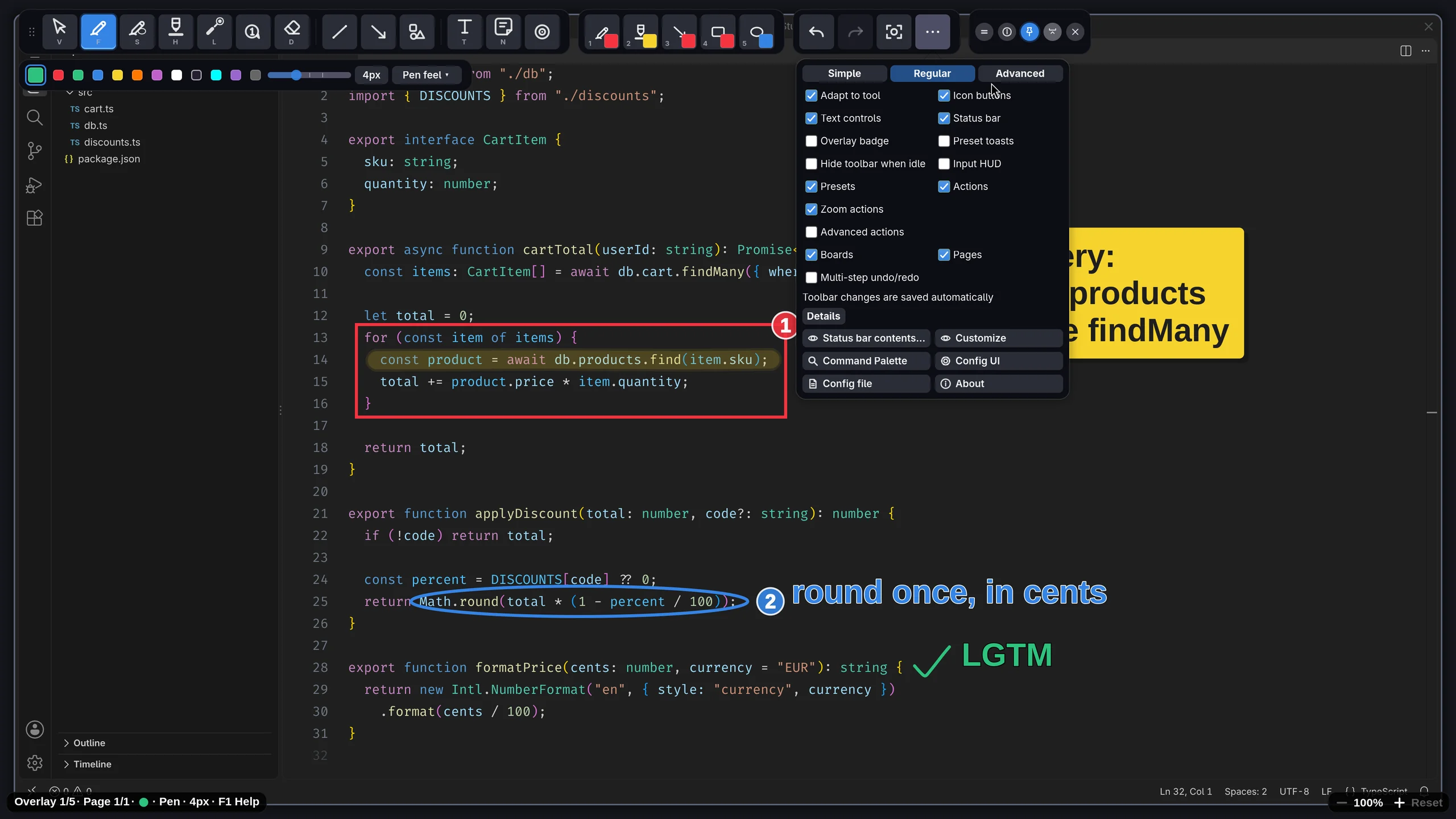Screen dimensions: 1456x819
Task: Select the text tool (T)
Action: [465, 31]
